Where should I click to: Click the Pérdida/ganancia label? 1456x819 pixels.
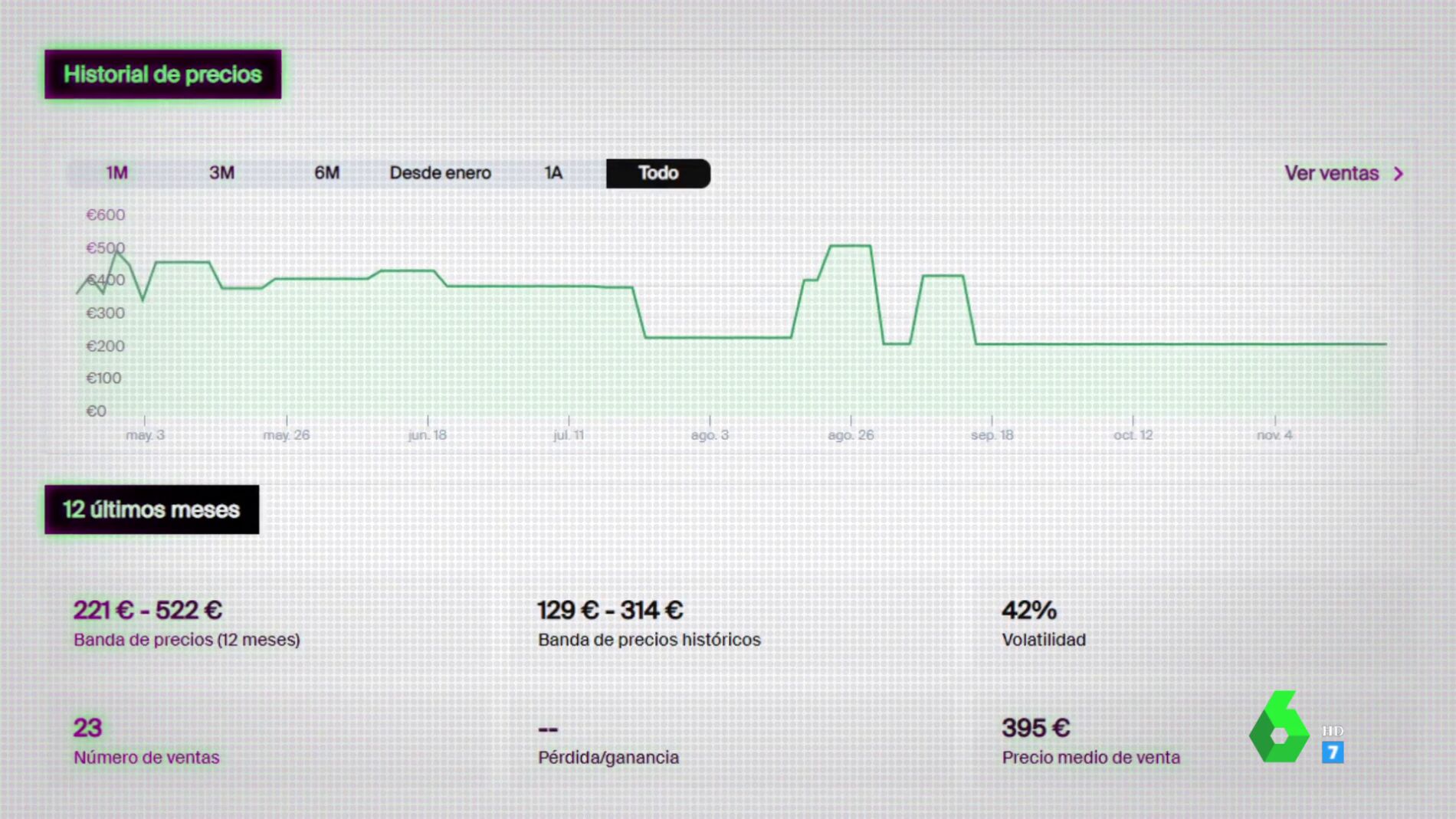click(608, 758)
